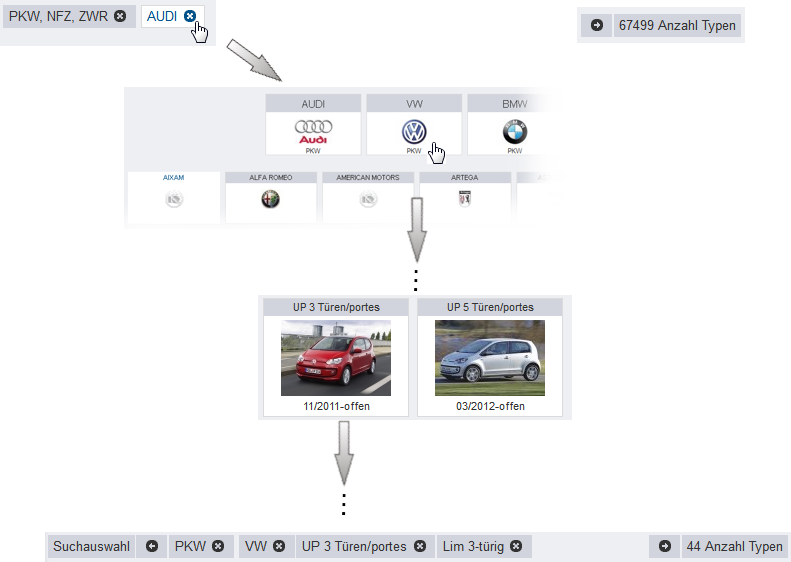The image size is (791, 562).
Task: Remove the PKW filter in bottom bar
Action: [218, 546]
